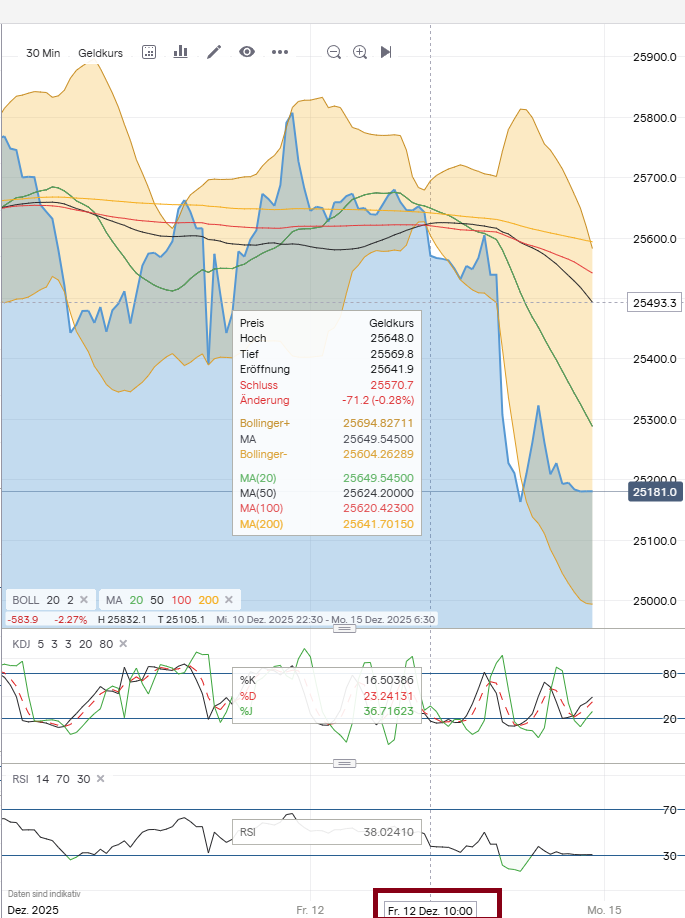Open the chart type bar icon
The image size is (685, 918).
[180, 52]
